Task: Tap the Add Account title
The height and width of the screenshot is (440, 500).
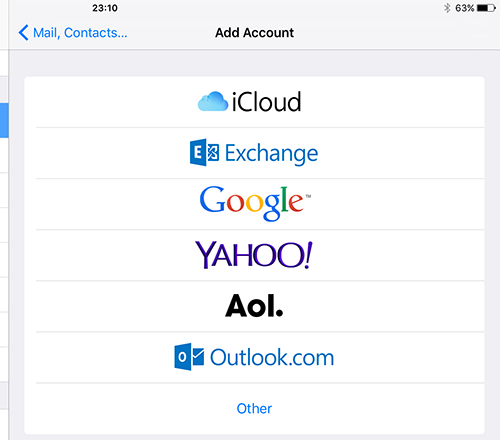Action: 254,33
